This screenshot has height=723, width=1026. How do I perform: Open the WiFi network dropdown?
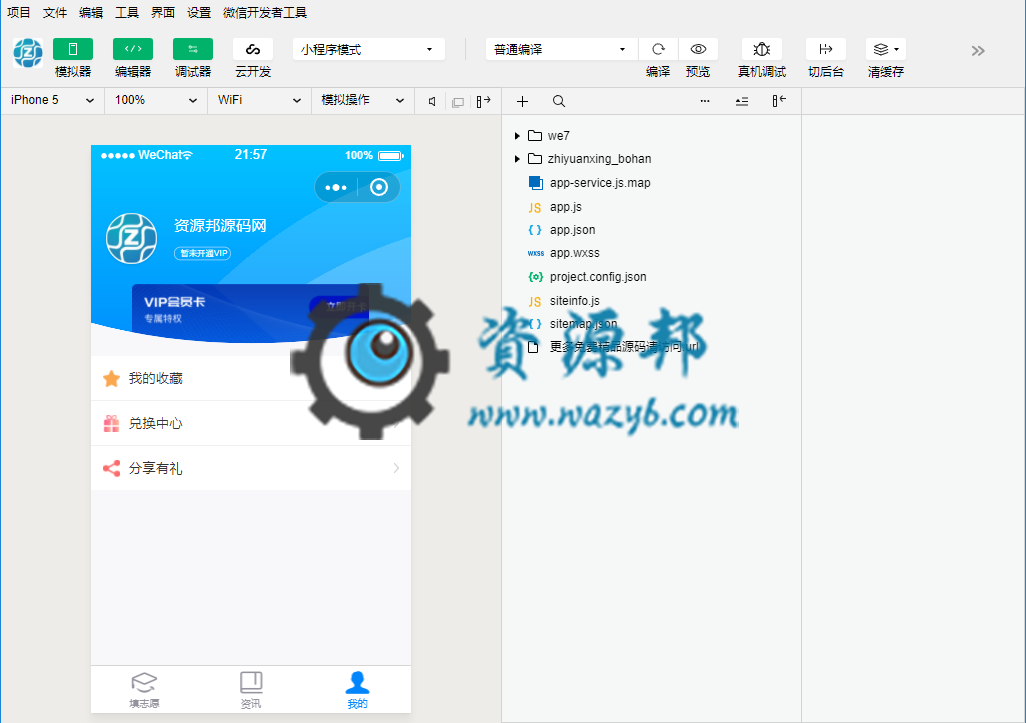259,100
